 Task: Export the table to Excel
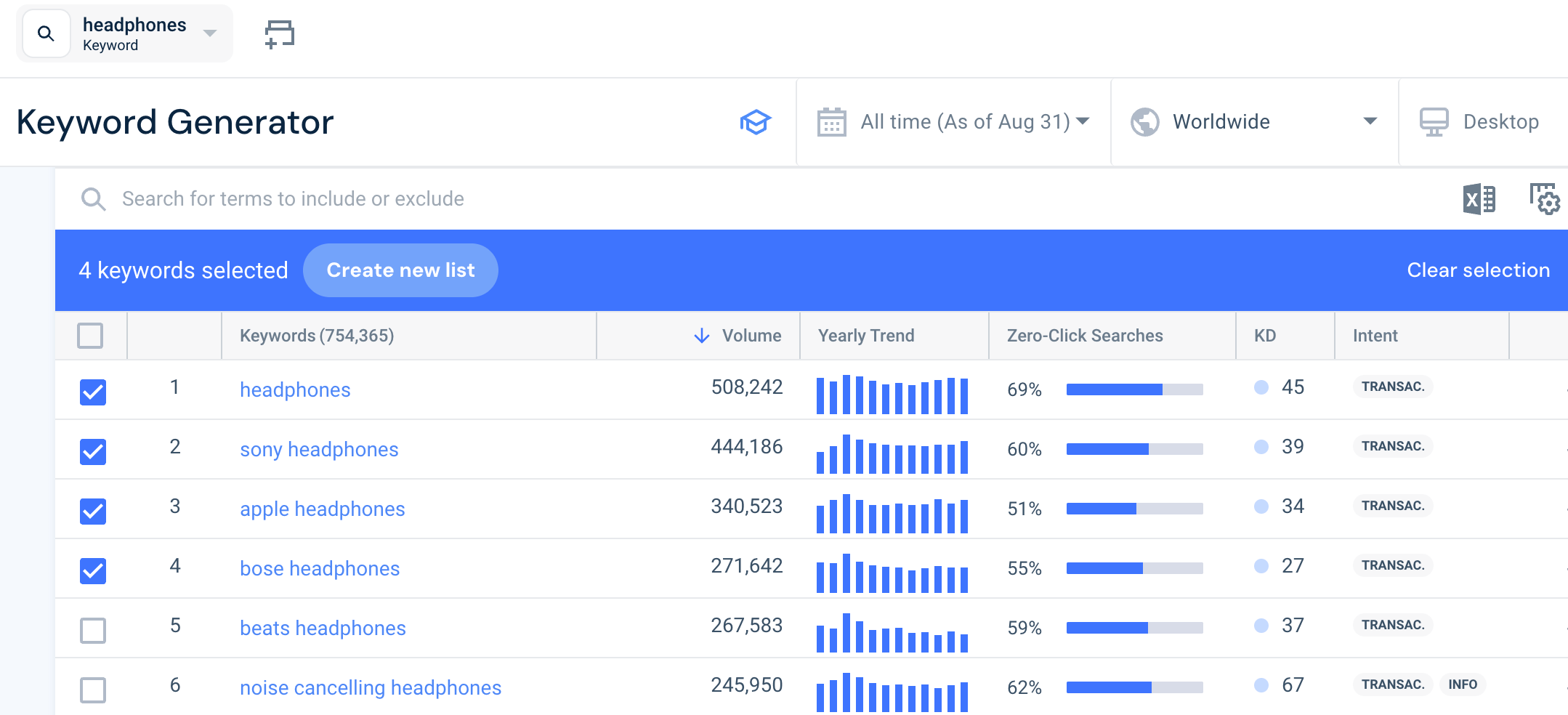(x=1479, y=198)
